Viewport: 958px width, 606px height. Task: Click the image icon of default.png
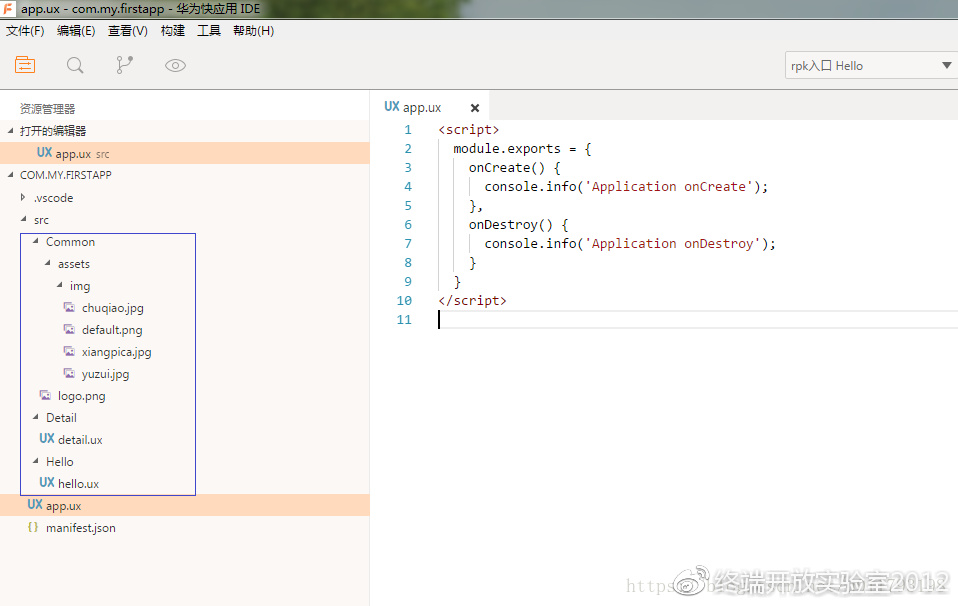click(x=70, y=329)
